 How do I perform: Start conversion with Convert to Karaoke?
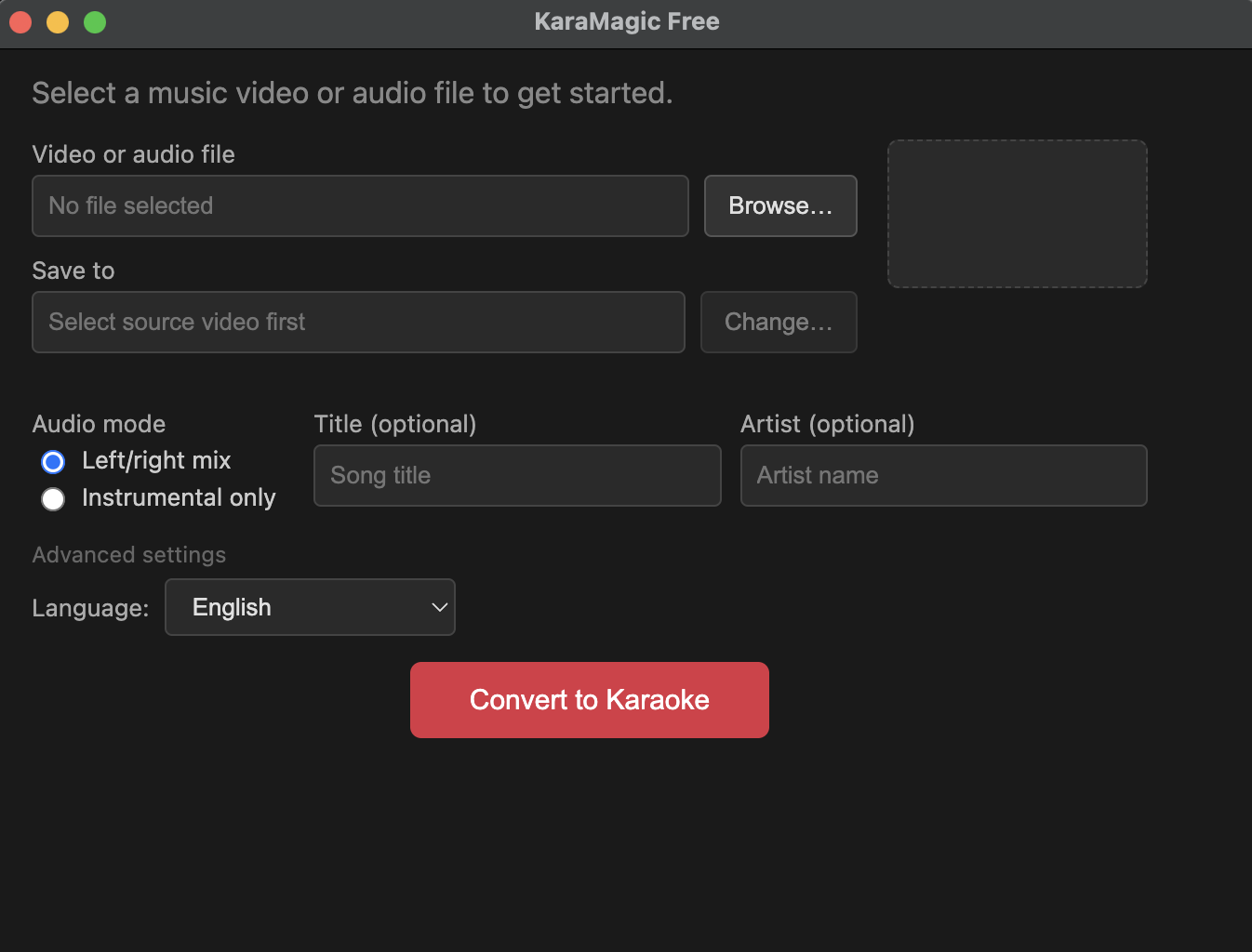[x=590, y=700]
